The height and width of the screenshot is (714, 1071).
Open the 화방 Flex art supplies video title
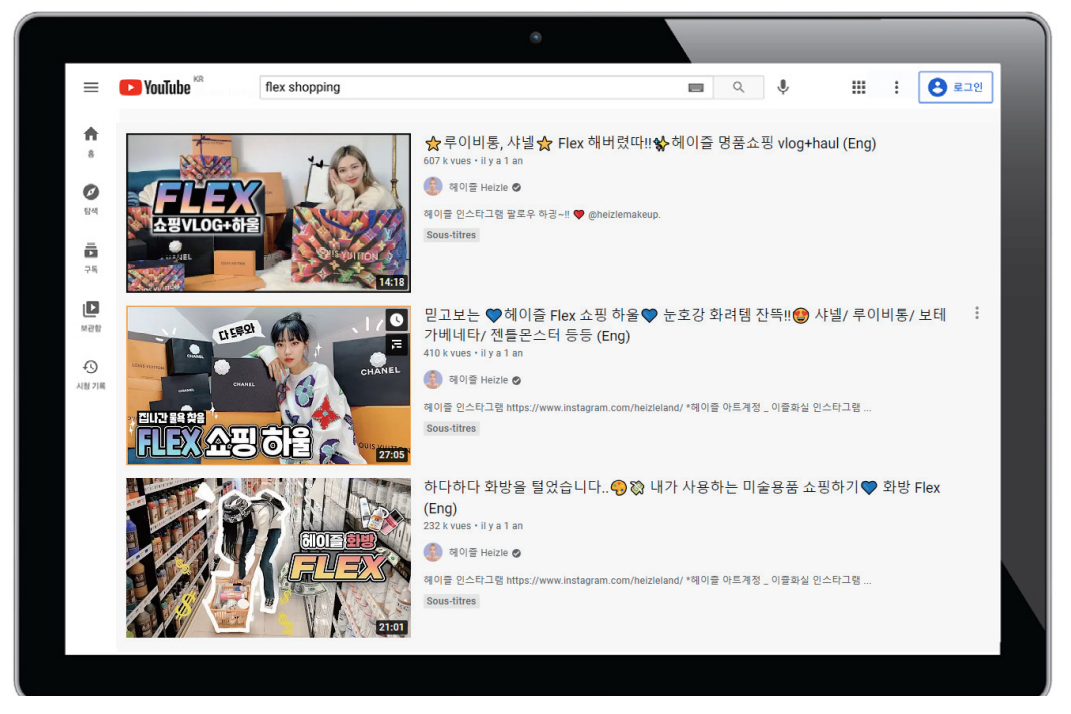tap(682, 488)
